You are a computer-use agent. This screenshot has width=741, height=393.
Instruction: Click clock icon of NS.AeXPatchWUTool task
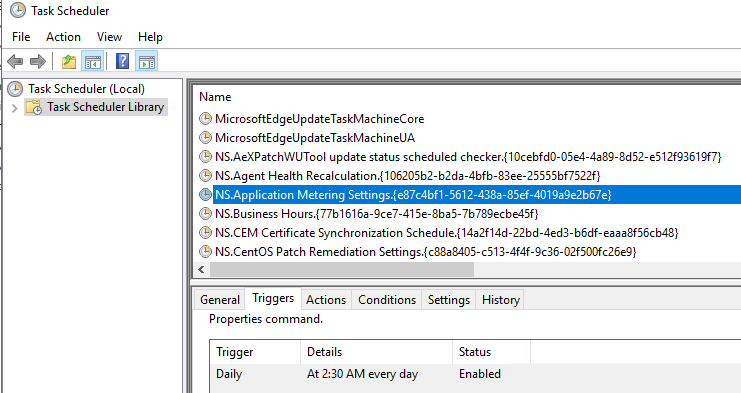205,156
